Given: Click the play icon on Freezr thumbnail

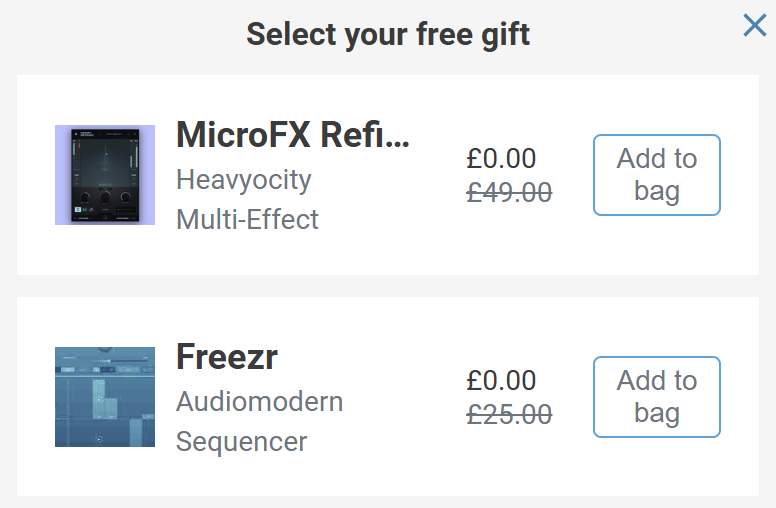Looking at the screenshot, I should coord(99,438).
